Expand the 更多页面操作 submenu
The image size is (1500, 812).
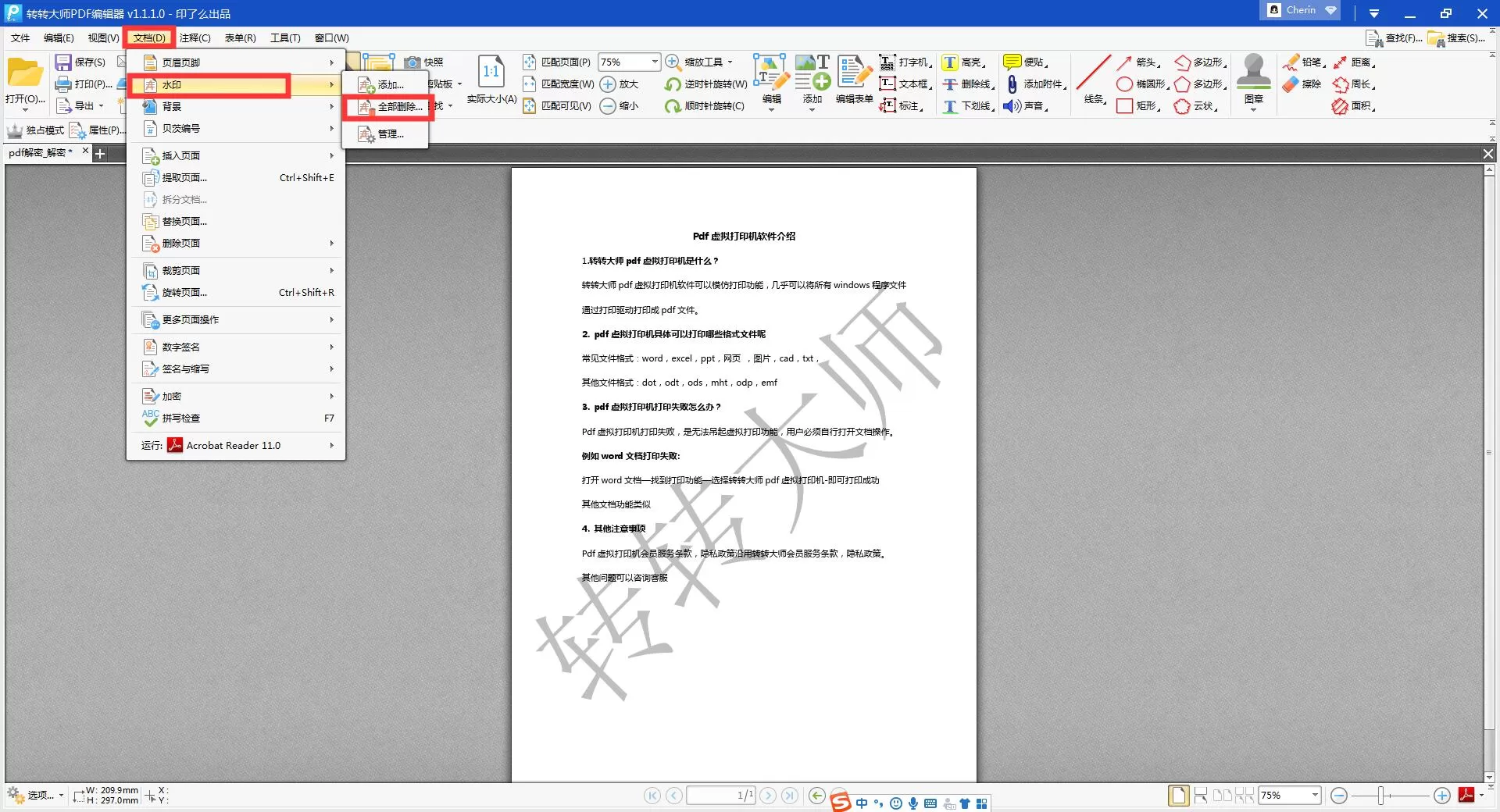pyautogui.click(x=236, y=319)
